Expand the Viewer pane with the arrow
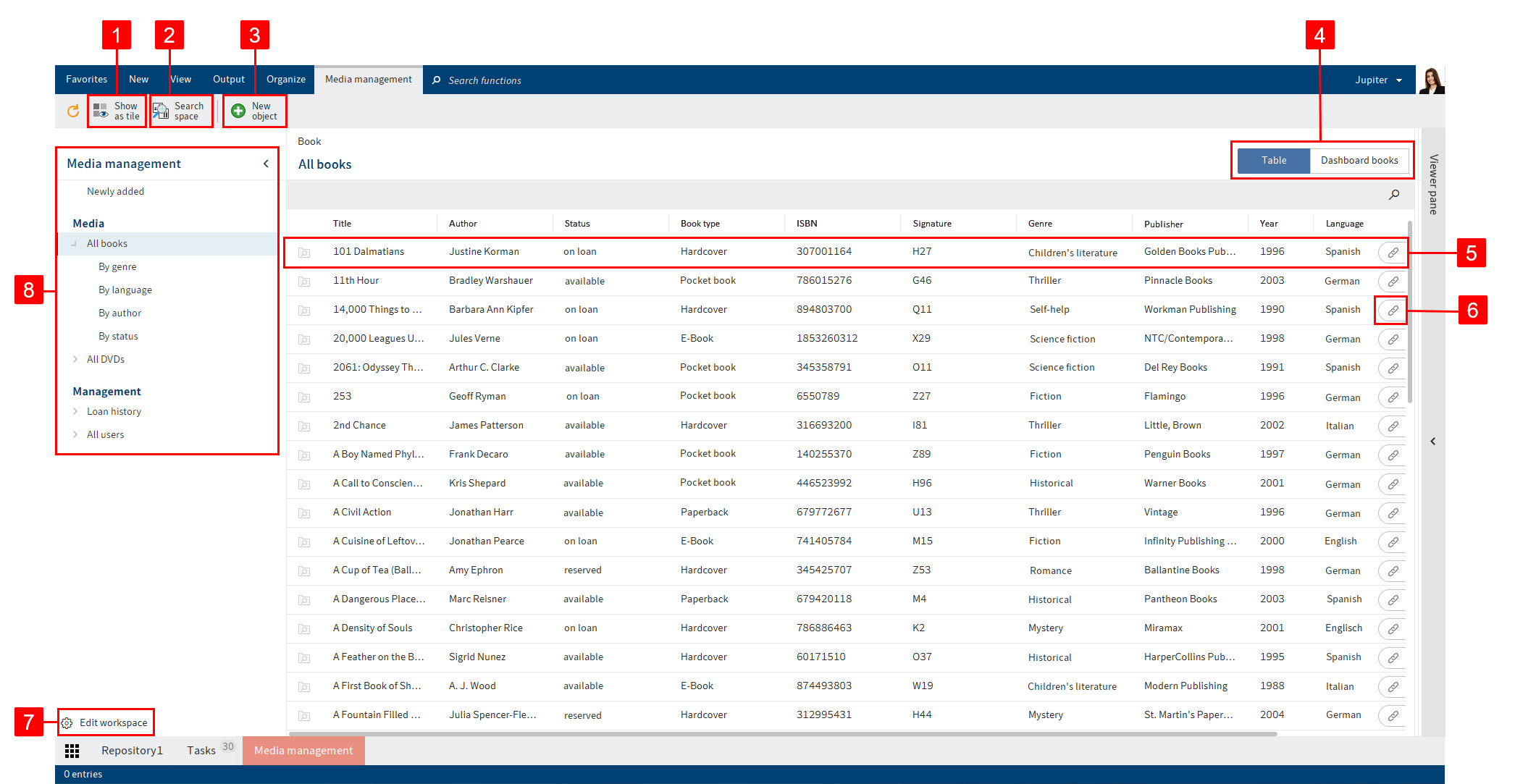The height and width of the screenshot is (784, 1515). pyautogui.click(x=1433, y=441)
